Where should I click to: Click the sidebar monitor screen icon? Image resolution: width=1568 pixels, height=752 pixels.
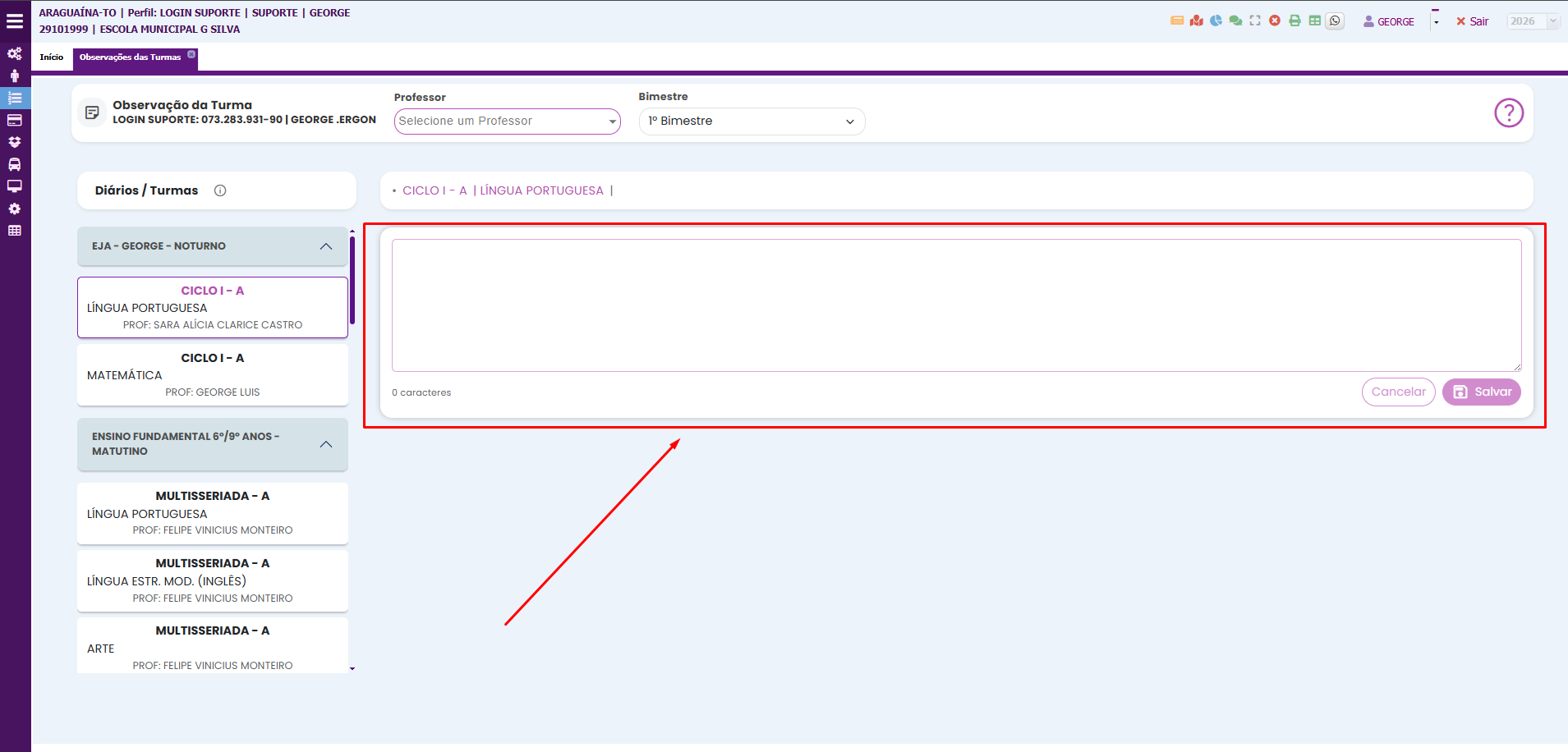(15, 186)
